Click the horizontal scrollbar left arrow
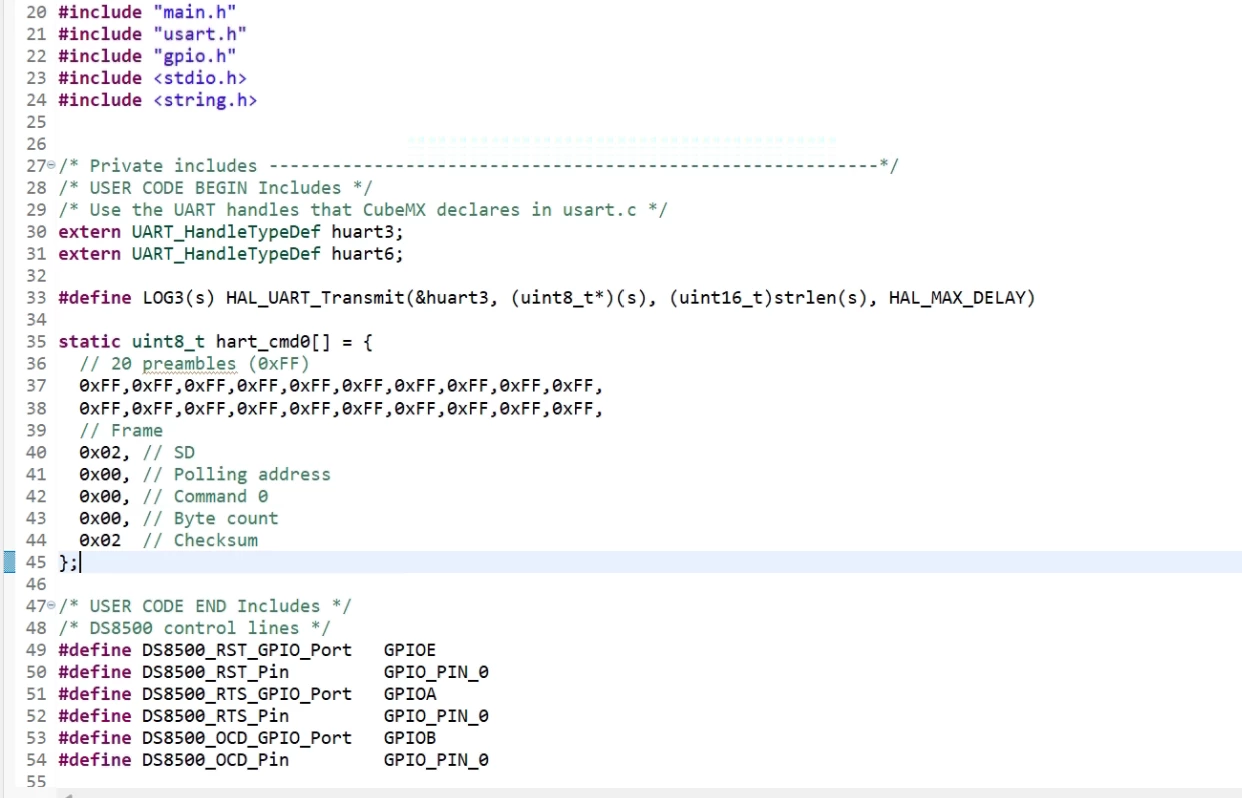This screenshot has height=798, width=1242. pos(67,794)
